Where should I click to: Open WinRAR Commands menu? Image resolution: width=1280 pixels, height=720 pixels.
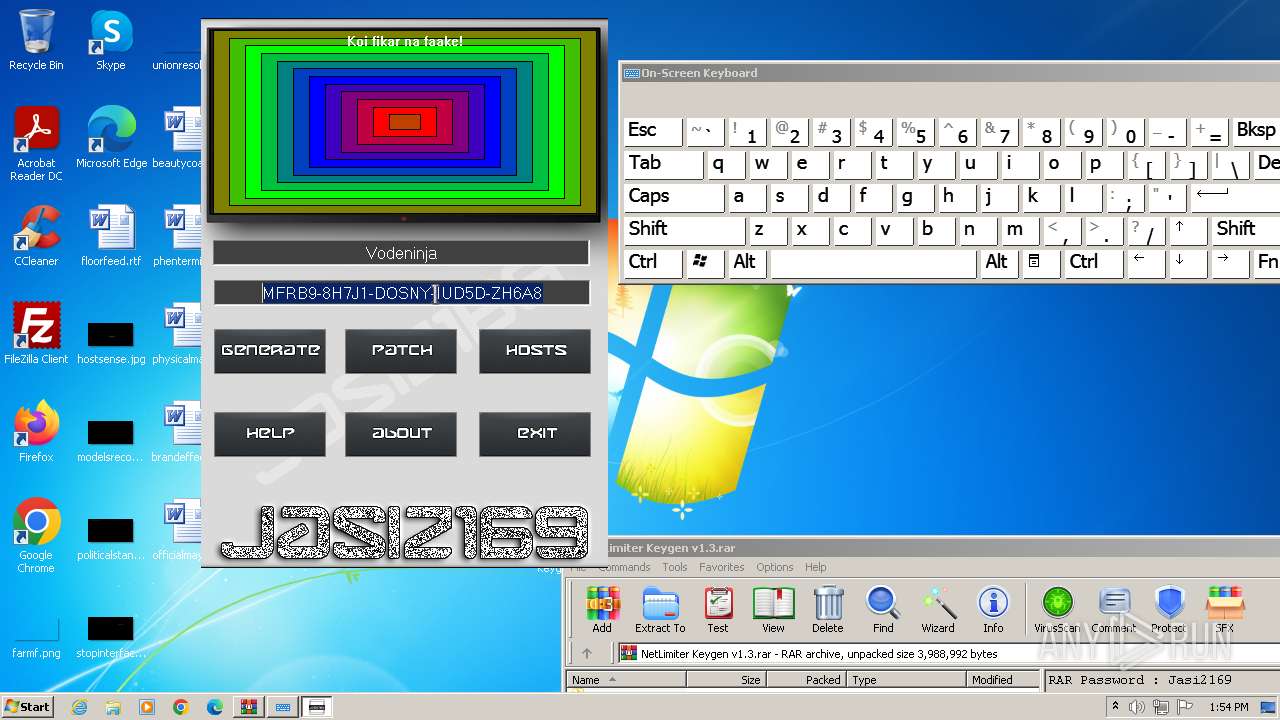click(x=624, y=567)
